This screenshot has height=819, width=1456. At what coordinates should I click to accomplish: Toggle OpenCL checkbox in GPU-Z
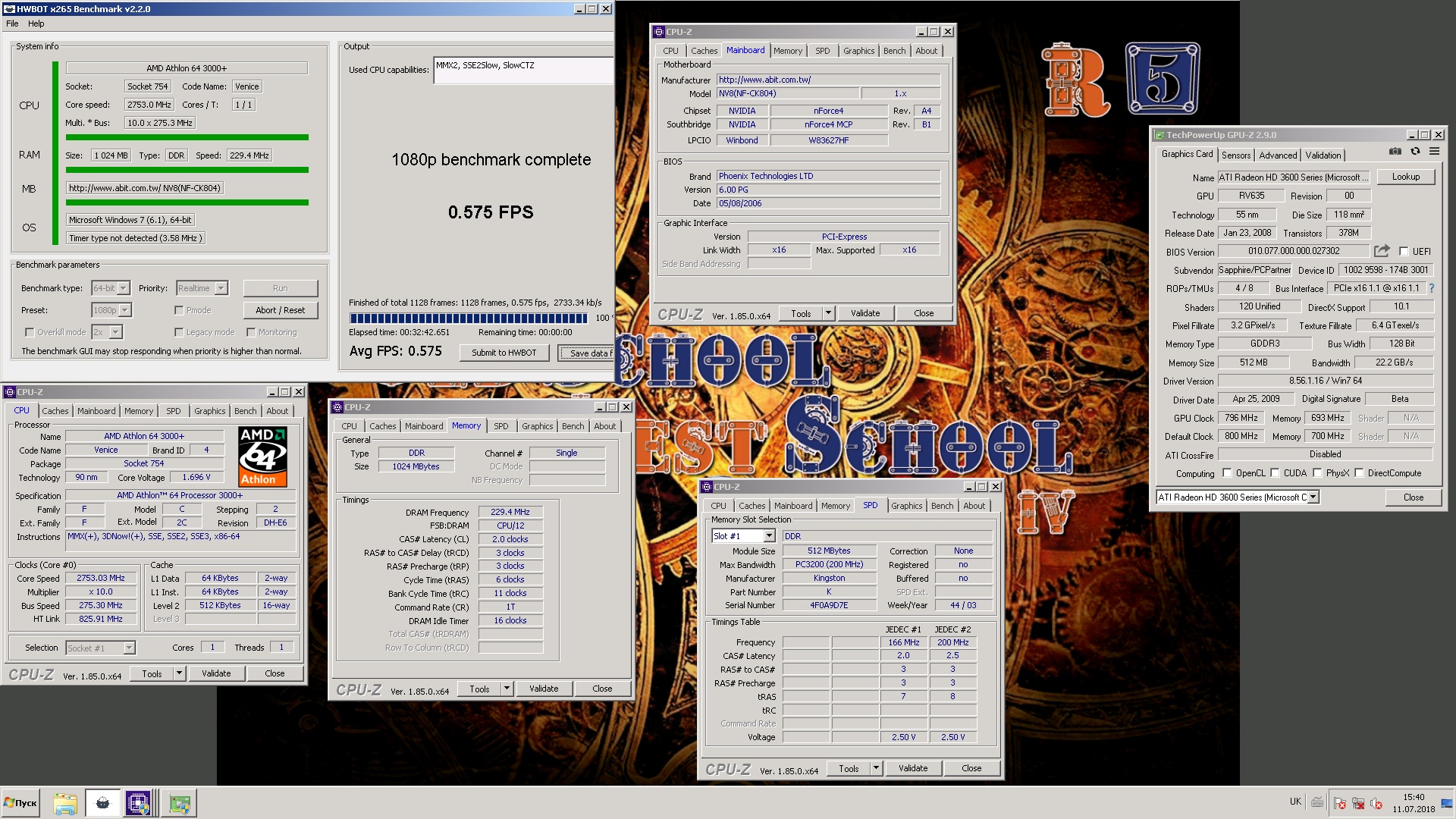tap(1227, 473)
